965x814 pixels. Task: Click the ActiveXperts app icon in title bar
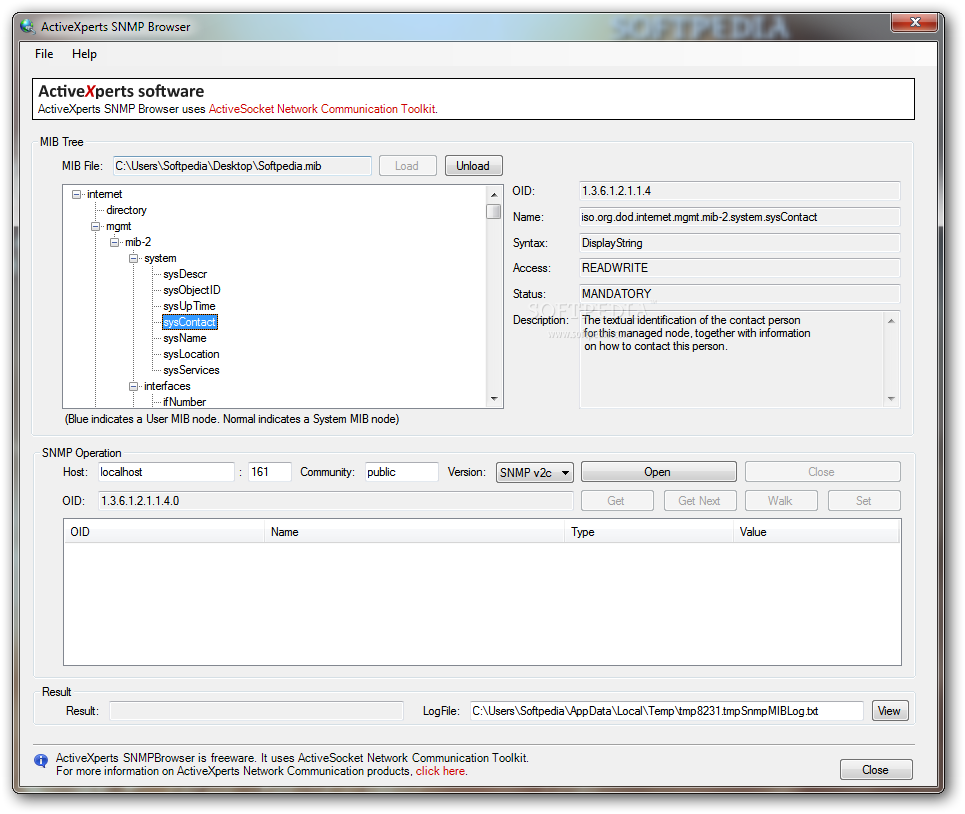pos(27,26)
